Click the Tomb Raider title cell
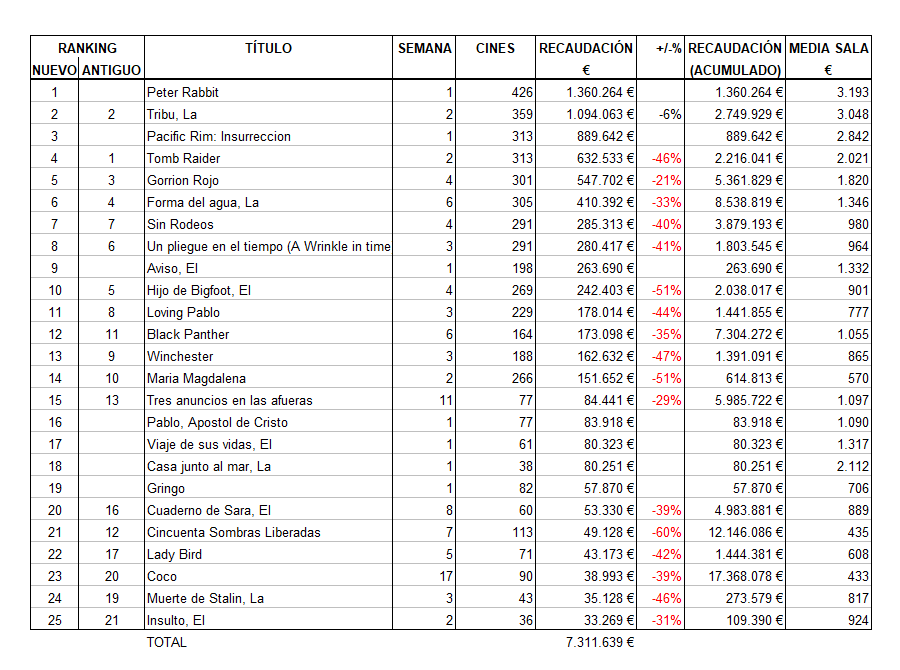The width and height of the screenshot is (900, 670). [x=183, y=158]
